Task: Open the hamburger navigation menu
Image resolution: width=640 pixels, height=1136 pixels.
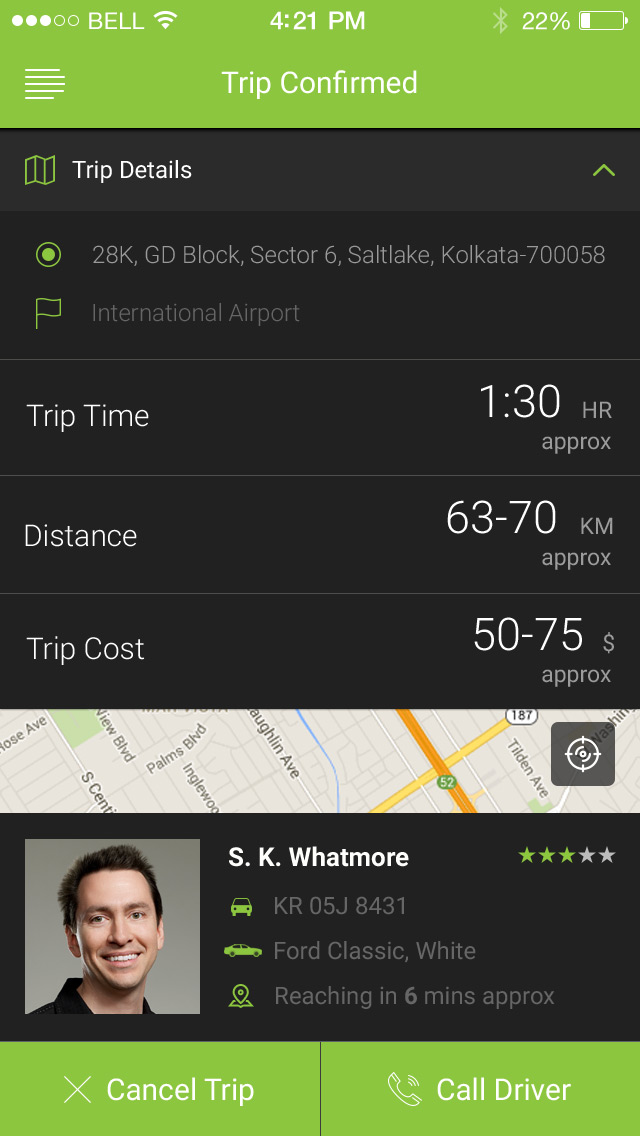Action: (44, 84)
